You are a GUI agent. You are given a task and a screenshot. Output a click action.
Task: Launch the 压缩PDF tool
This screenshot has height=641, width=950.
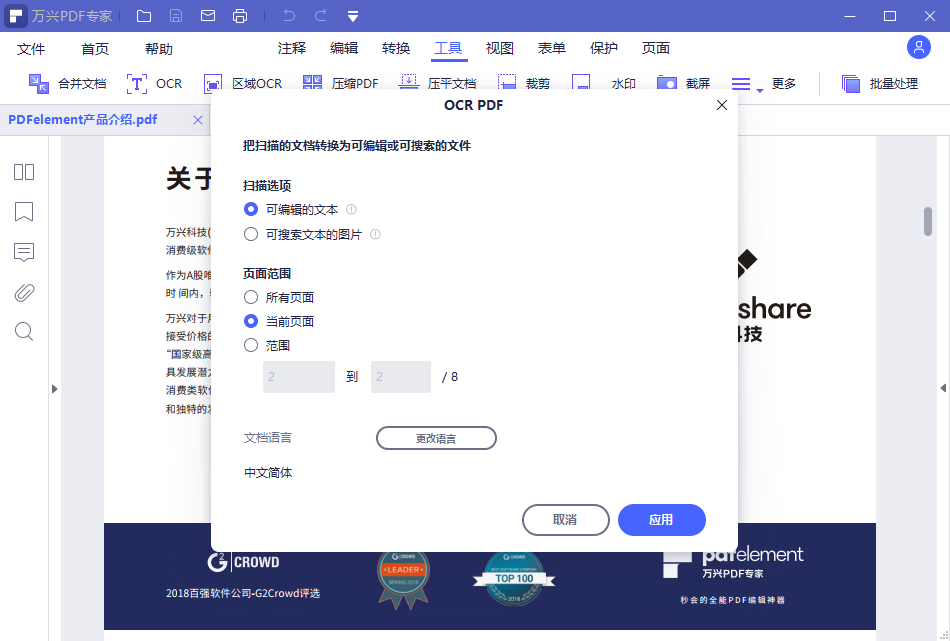345,84
